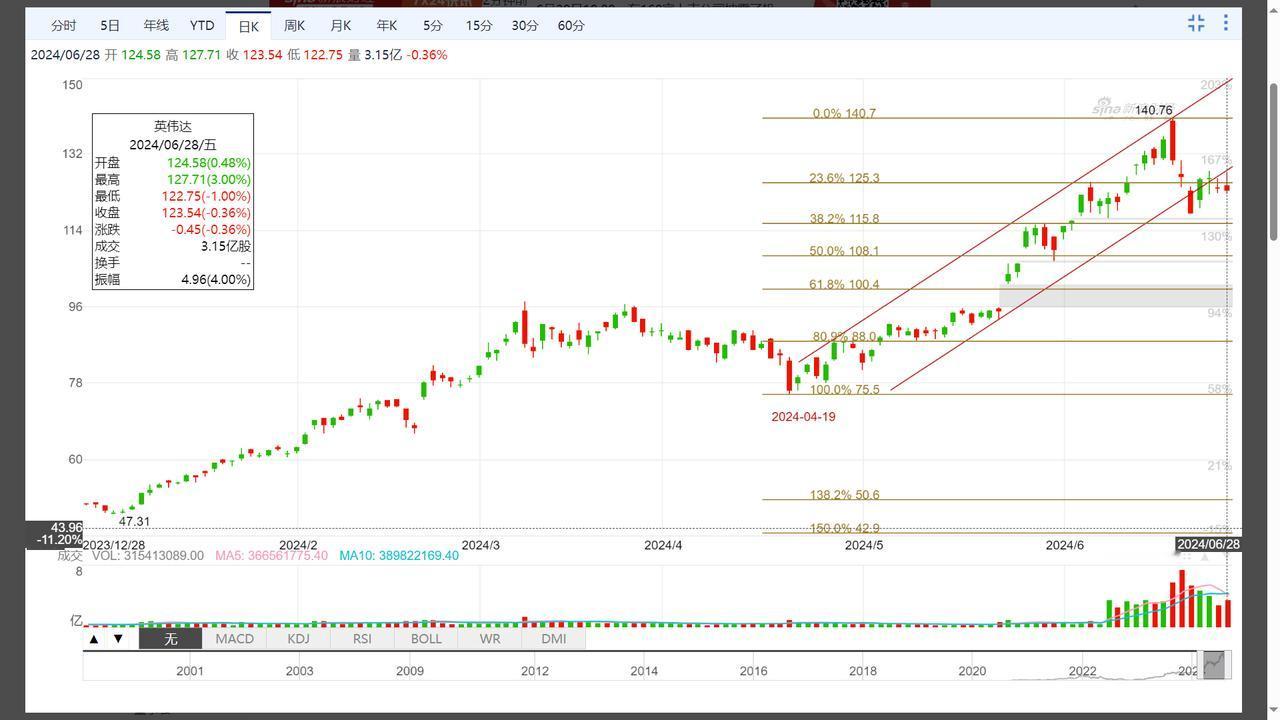1280x720 pixels.
Task: Click the MA5 volume average value
Action: 271,556
